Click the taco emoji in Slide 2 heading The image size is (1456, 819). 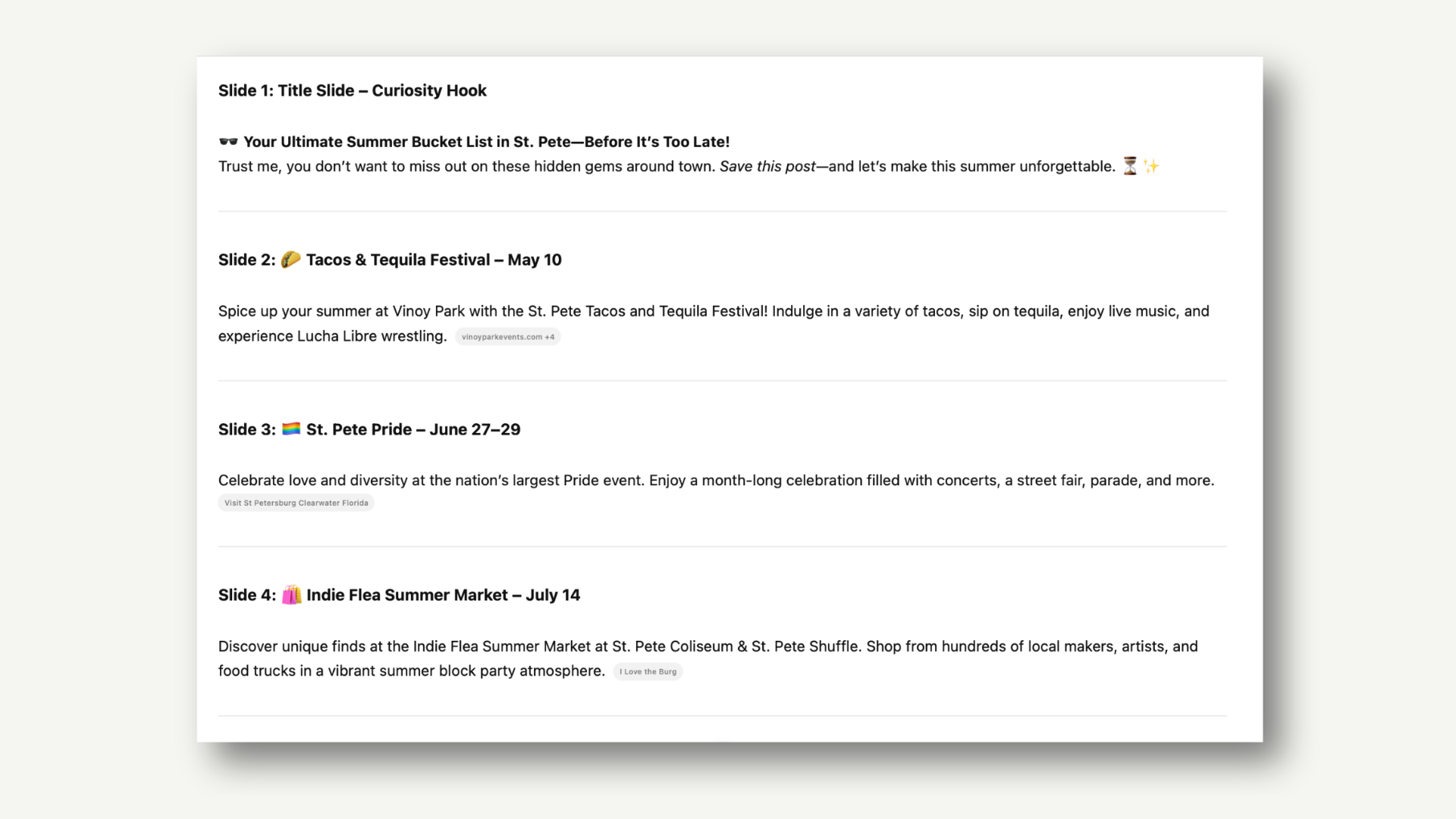[x=290, y=259]
